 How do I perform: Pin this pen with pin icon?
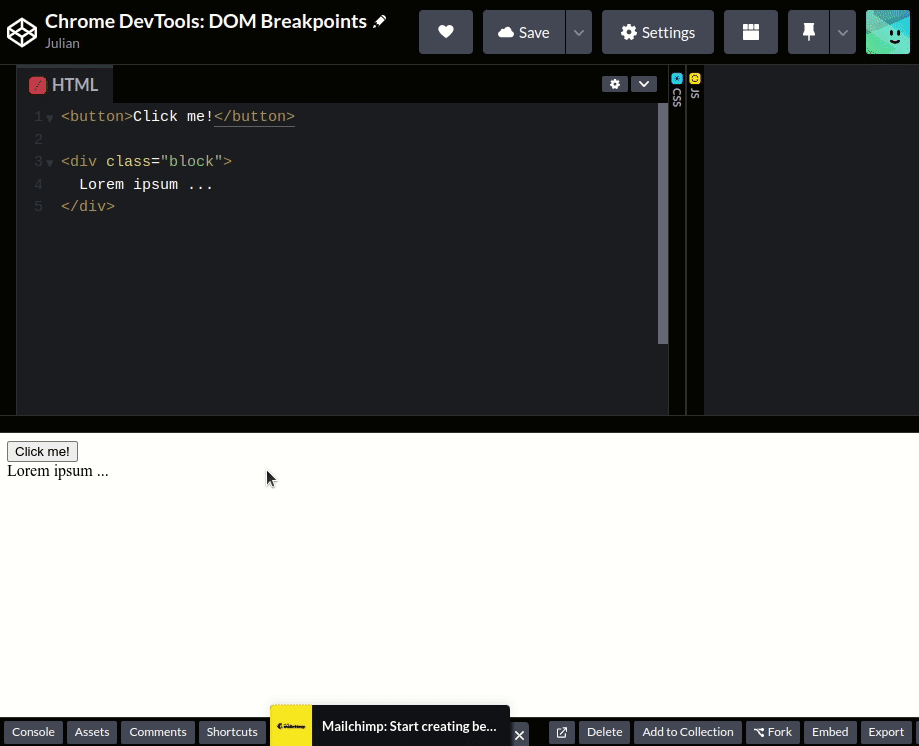[809, 32]
